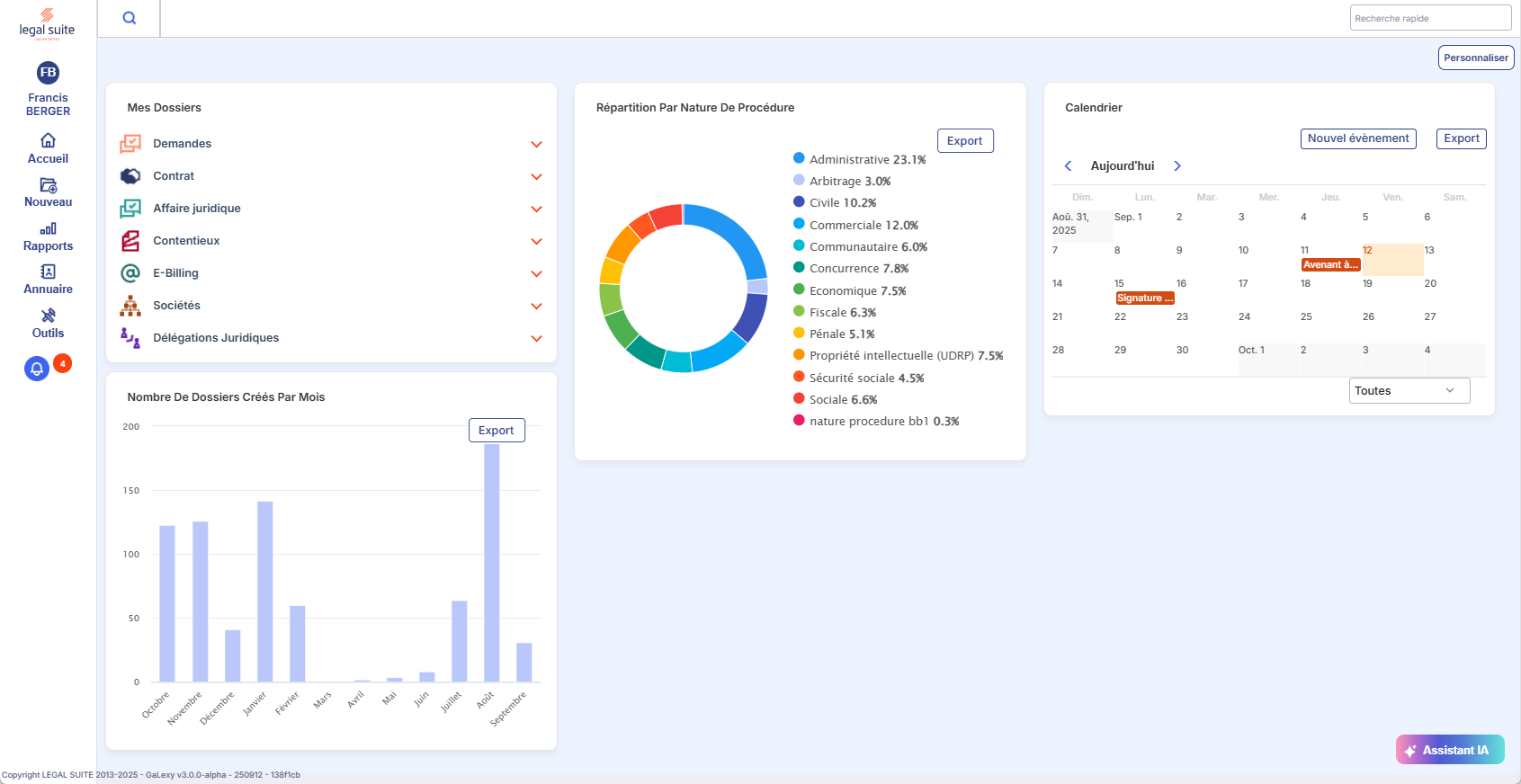Open Annuaire directory icon in sidebar

click(48, 272)
